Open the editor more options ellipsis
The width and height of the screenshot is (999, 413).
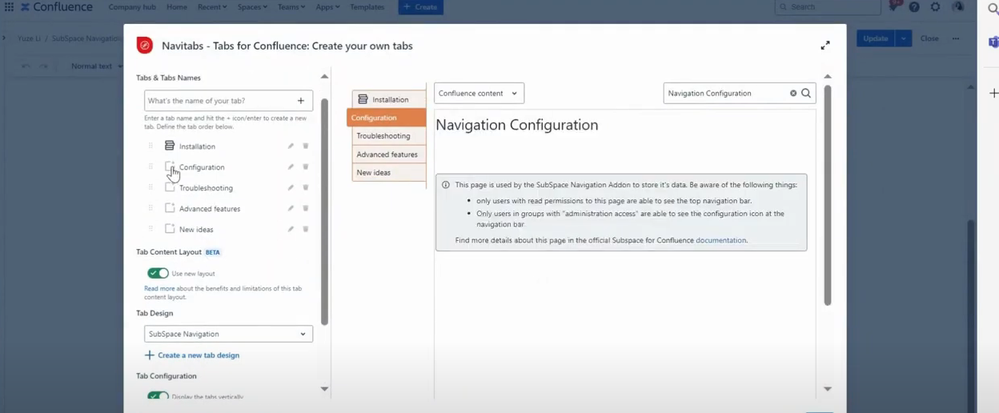click(956, 38)
